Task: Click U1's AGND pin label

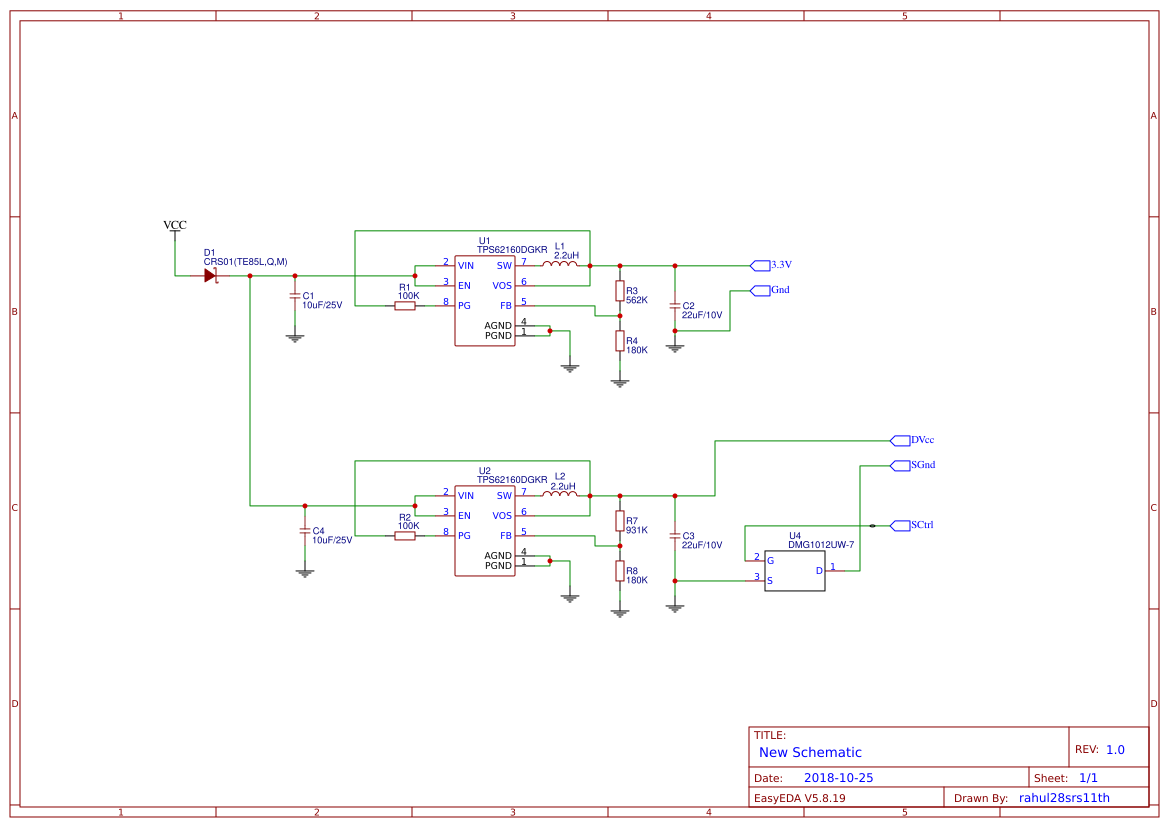Action: tap(498, 326)
